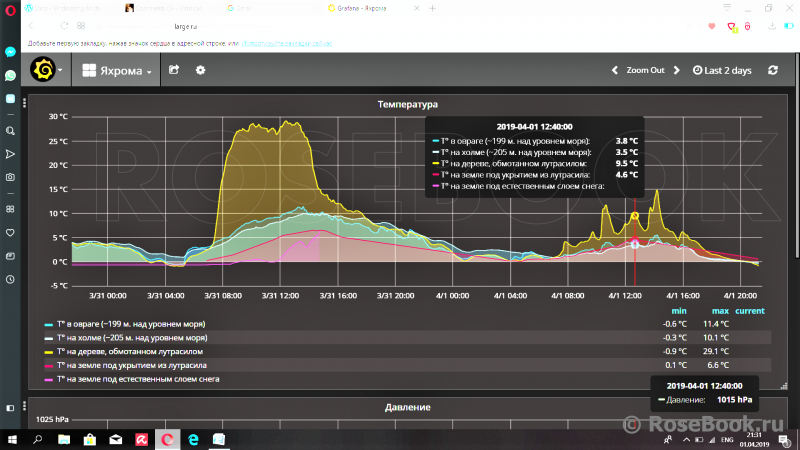Click yellow color swatch of 'на дереве' series
800x450 pixels.
pyautogui.click(x=48, y=352)
